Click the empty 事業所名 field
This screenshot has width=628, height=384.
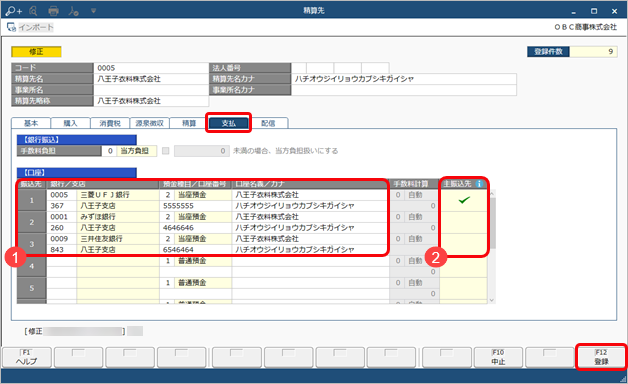point(151,90)
